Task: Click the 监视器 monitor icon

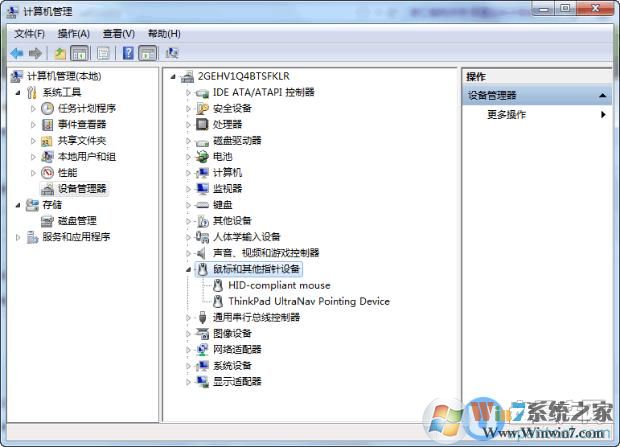Action: 202,189
